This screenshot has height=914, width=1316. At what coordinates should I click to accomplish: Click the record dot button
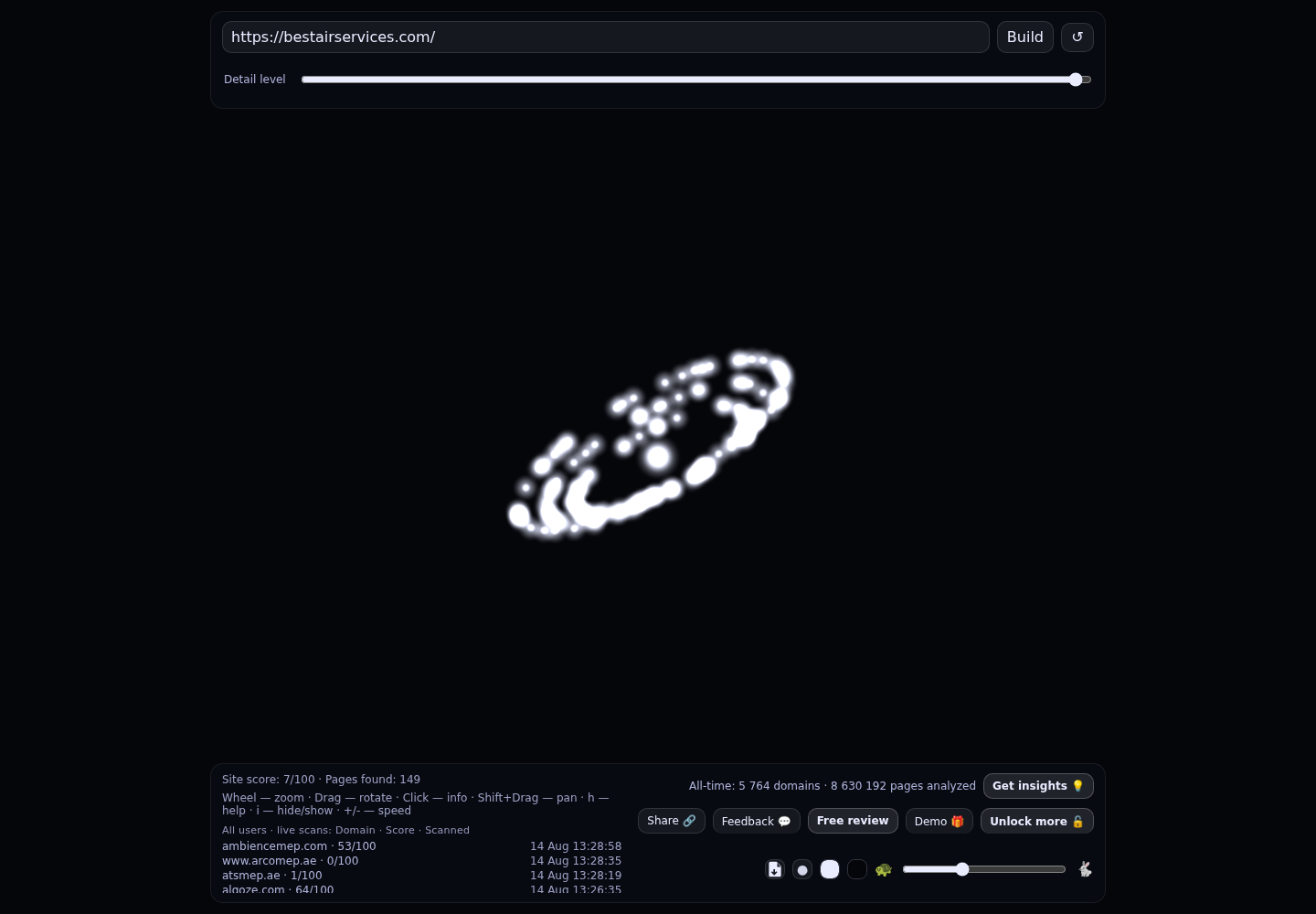click(802, 869)
